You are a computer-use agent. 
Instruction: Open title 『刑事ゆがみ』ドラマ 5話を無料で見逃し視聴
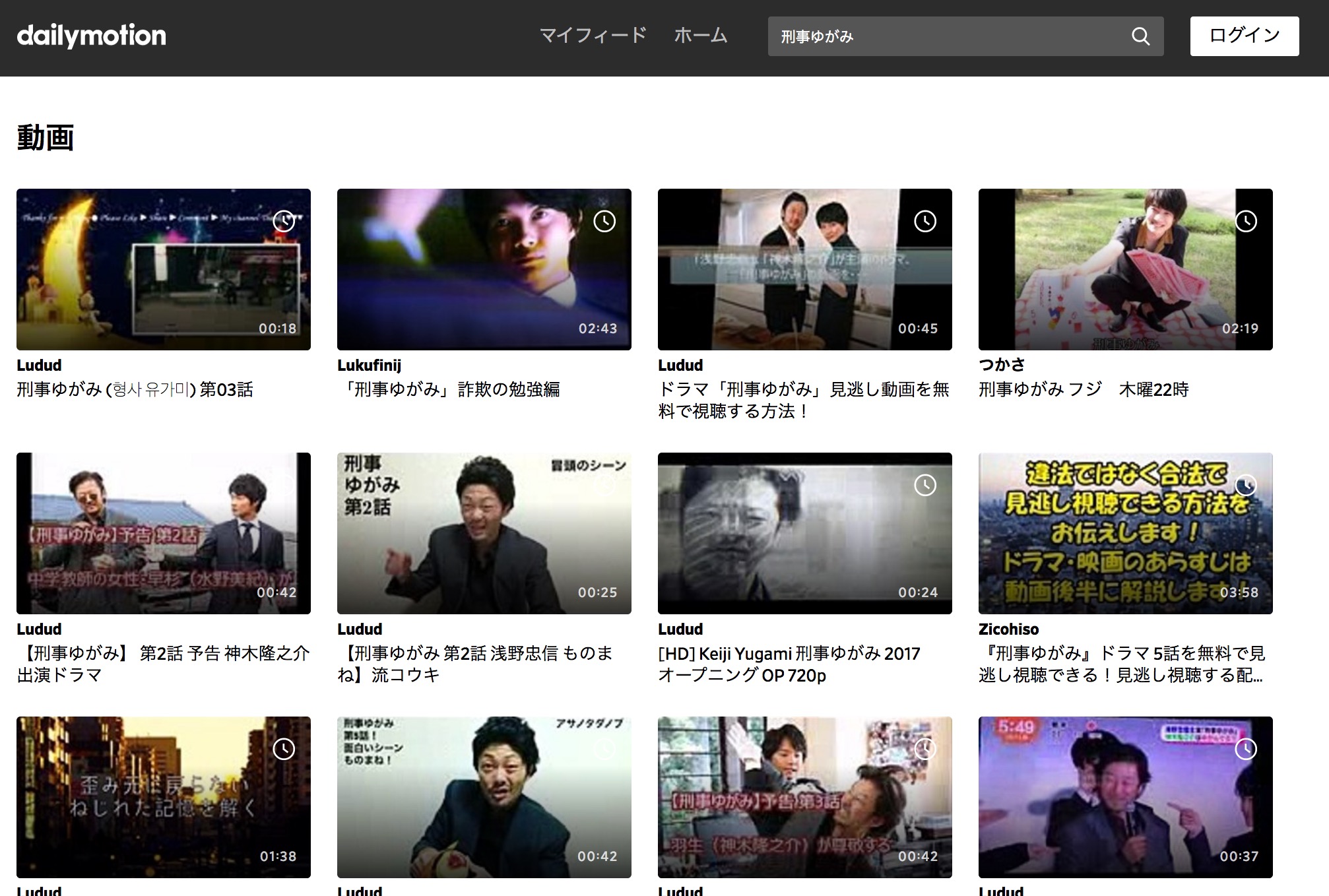click(x=1122, y=664)
